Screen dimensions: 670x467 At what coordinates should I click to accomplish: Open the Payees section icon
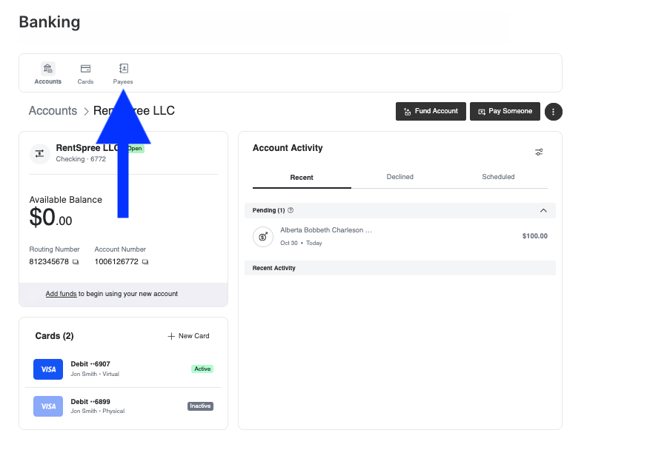(x=123, y=69)
